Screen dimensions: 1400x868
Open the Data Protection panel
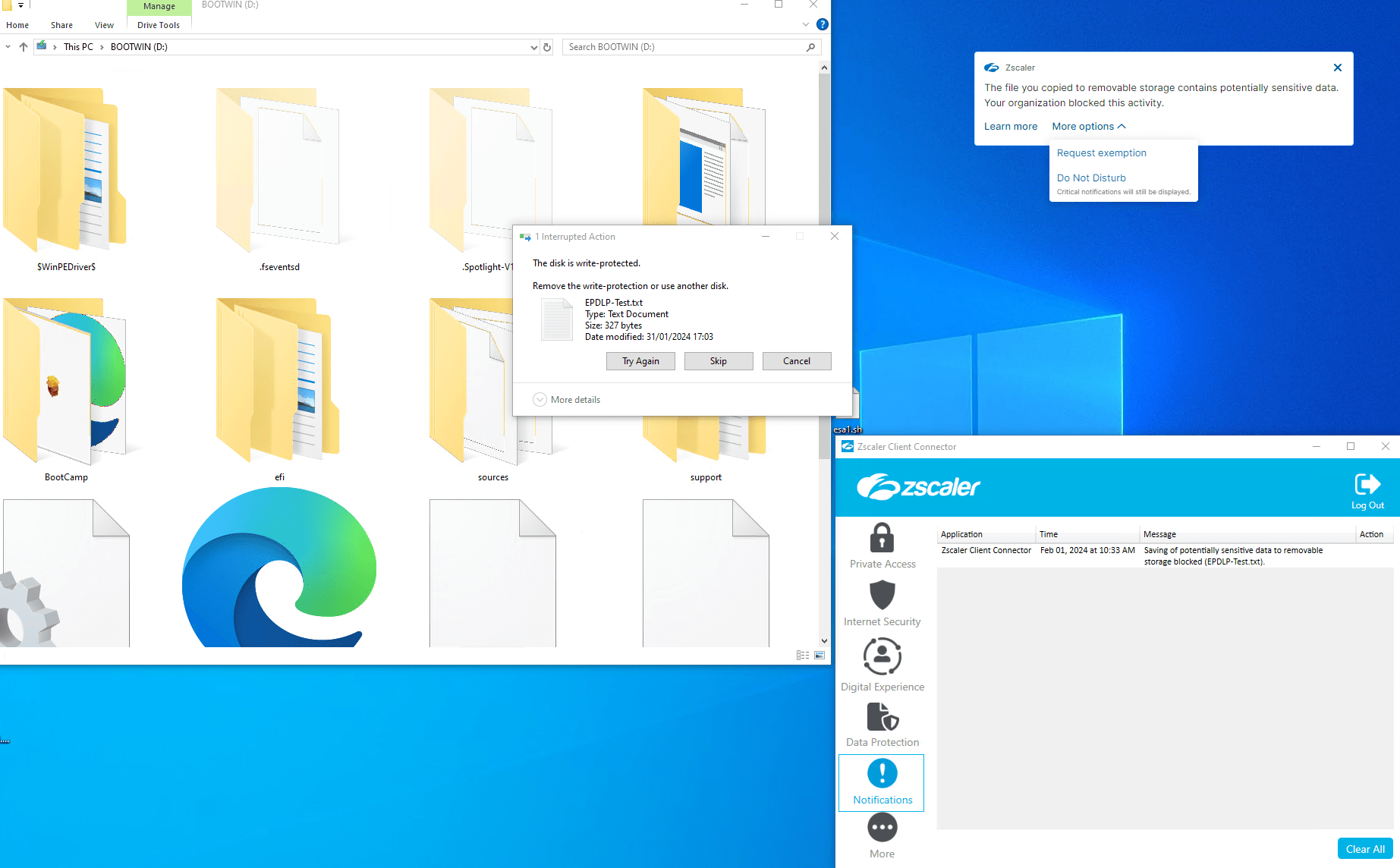[882, 725]
